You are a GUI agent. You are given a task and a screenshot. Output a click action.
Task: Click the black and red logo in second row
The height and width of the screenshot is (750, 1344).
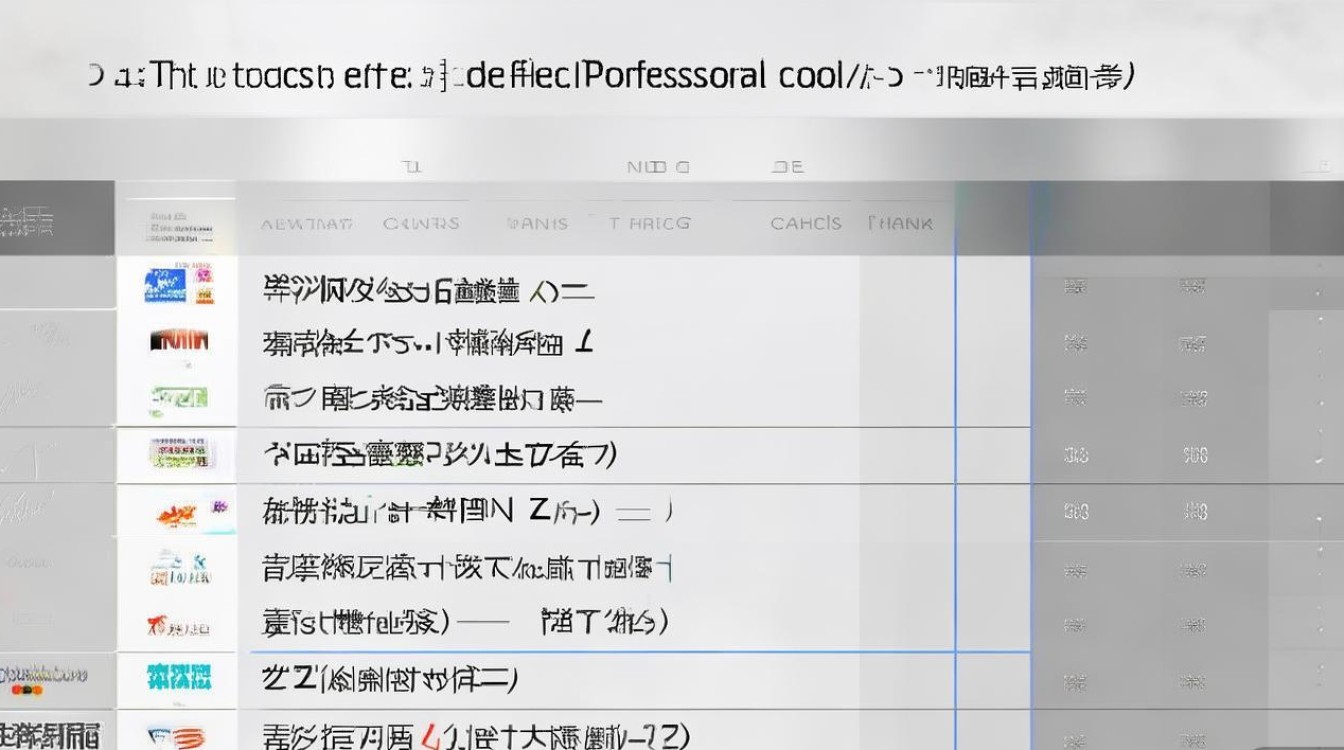click(x=178, y=343)
